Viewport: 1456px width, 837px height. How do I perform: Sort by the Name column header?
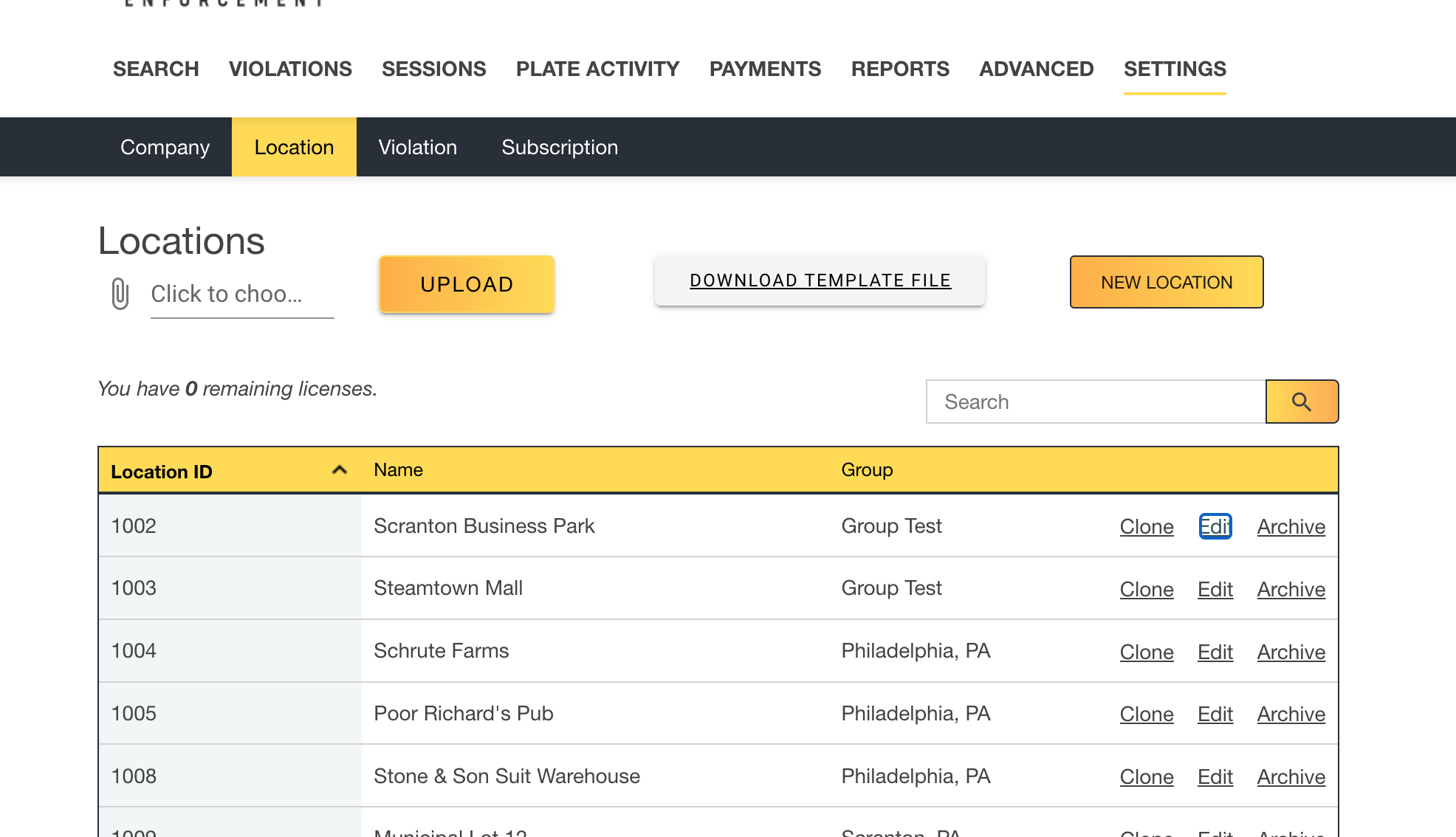click(398, 470)
